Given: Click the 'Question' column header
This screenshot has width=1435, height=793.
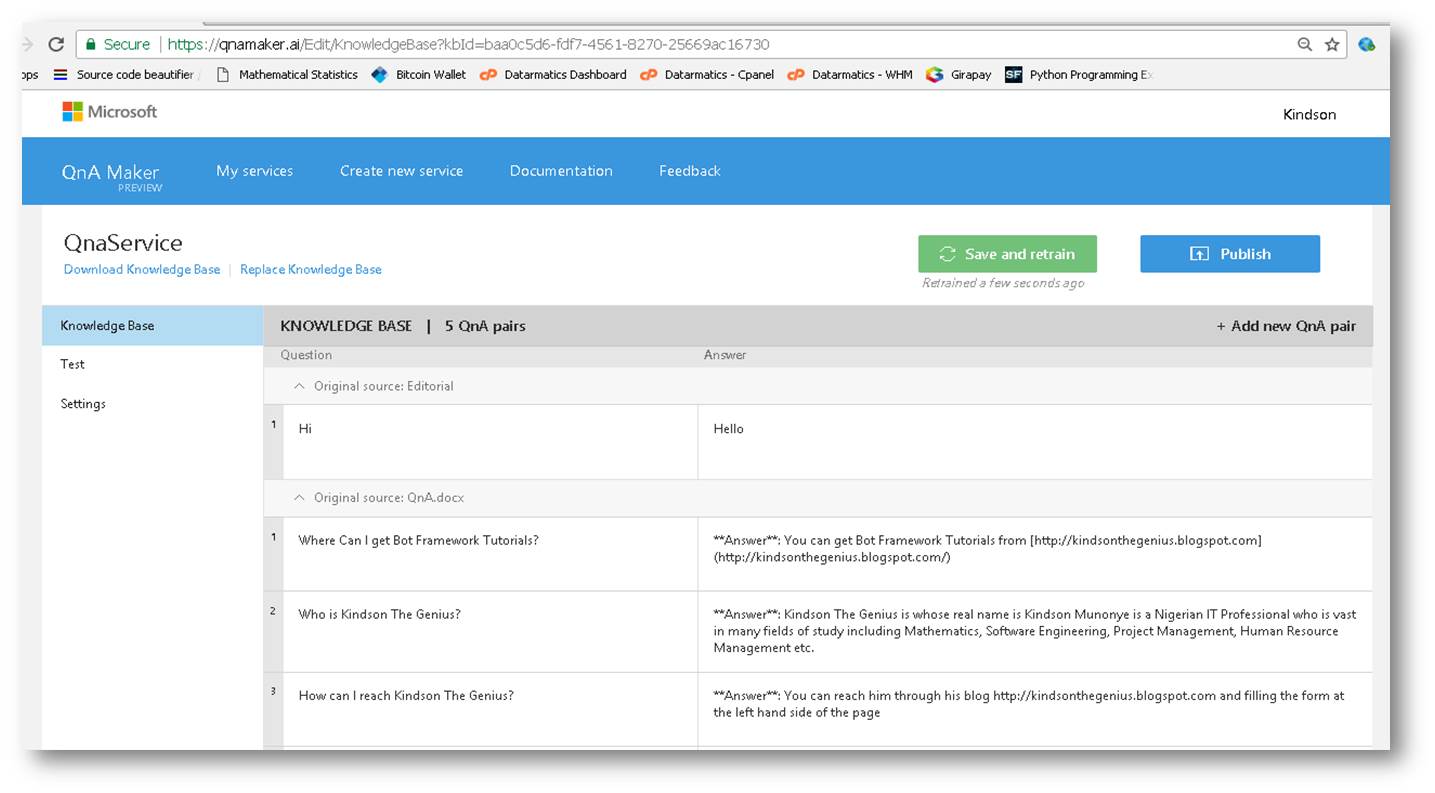Looking at the screenshot, I should [x=306, y=355].
